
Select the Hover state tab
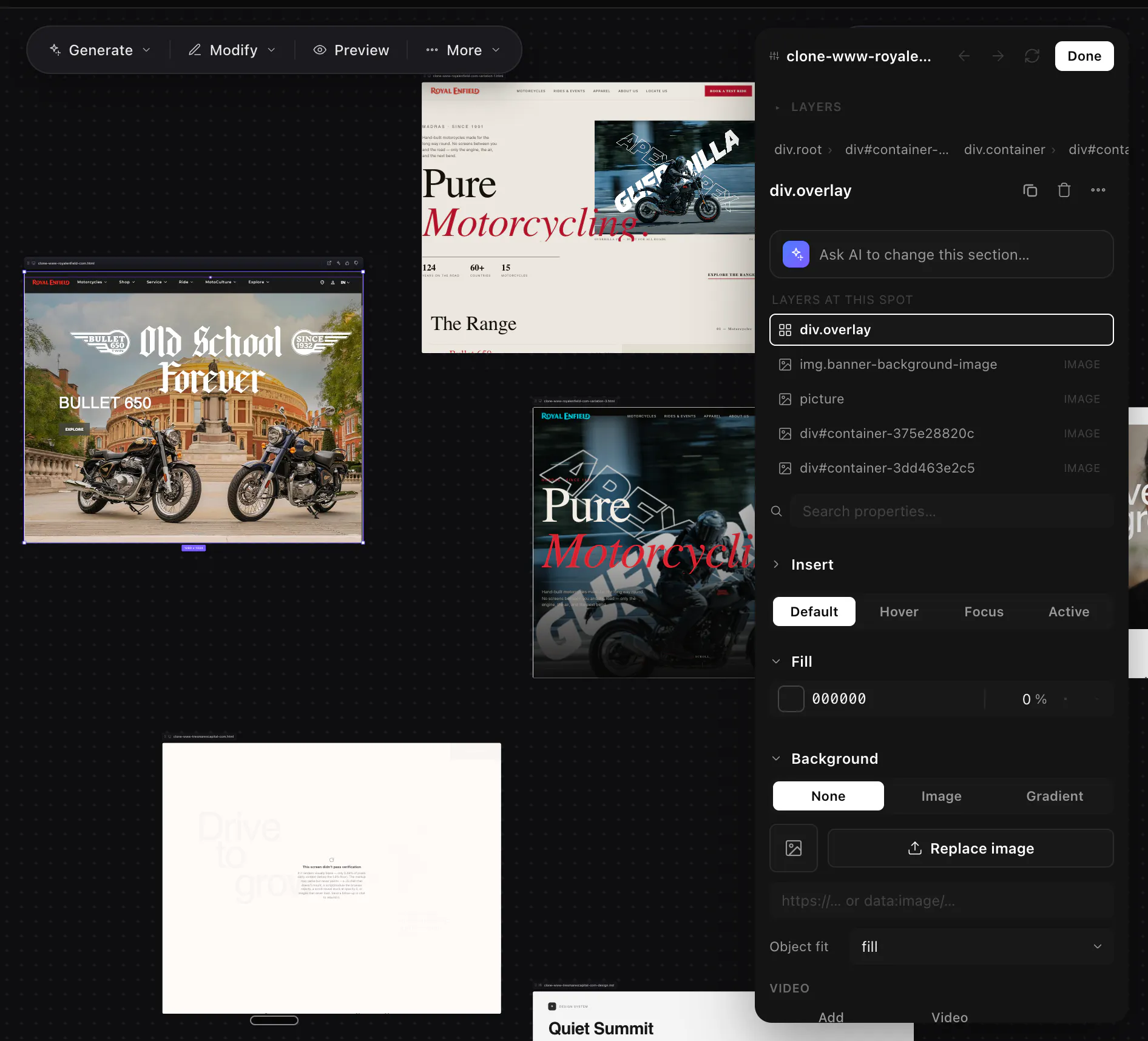pyautogui.click(x=899, y=612)
